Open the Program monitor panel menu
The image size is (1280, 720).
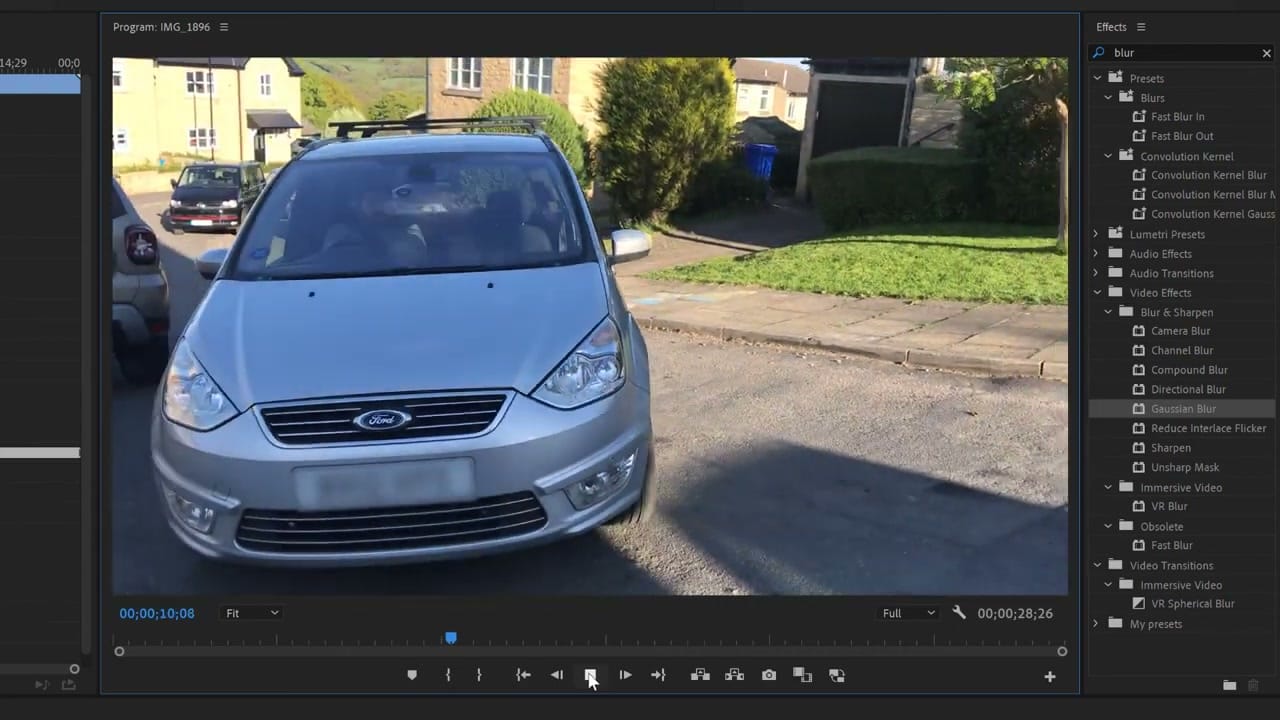tap(222, 27)
